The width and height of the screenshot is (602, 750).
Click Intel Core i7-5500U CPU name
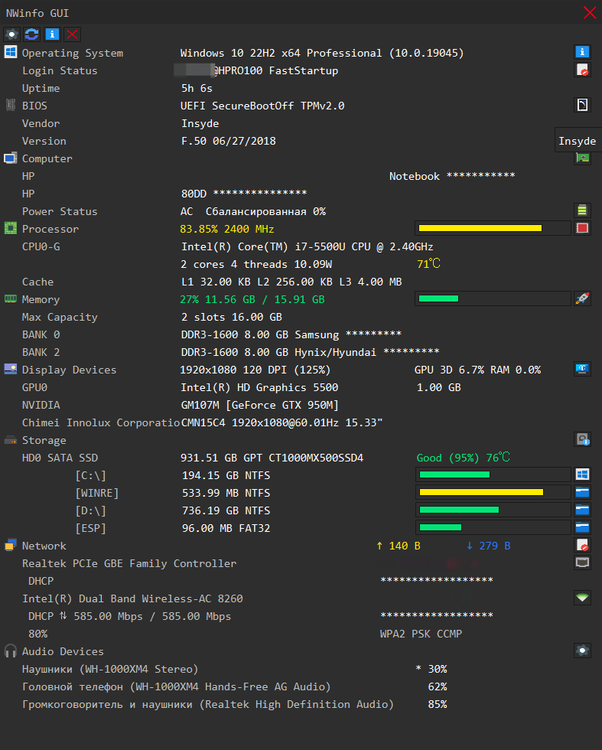[x=307, y=247]
